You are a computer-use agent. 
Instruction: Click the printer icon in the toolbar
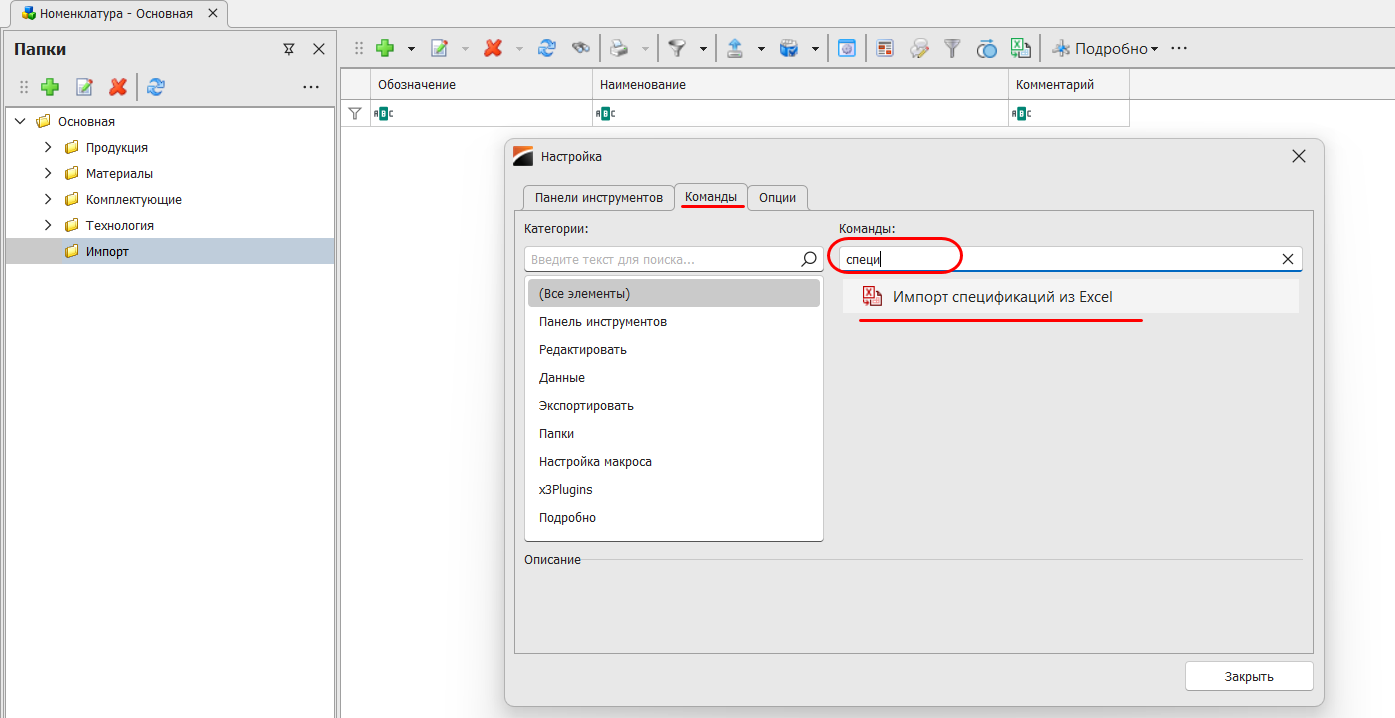619,48
